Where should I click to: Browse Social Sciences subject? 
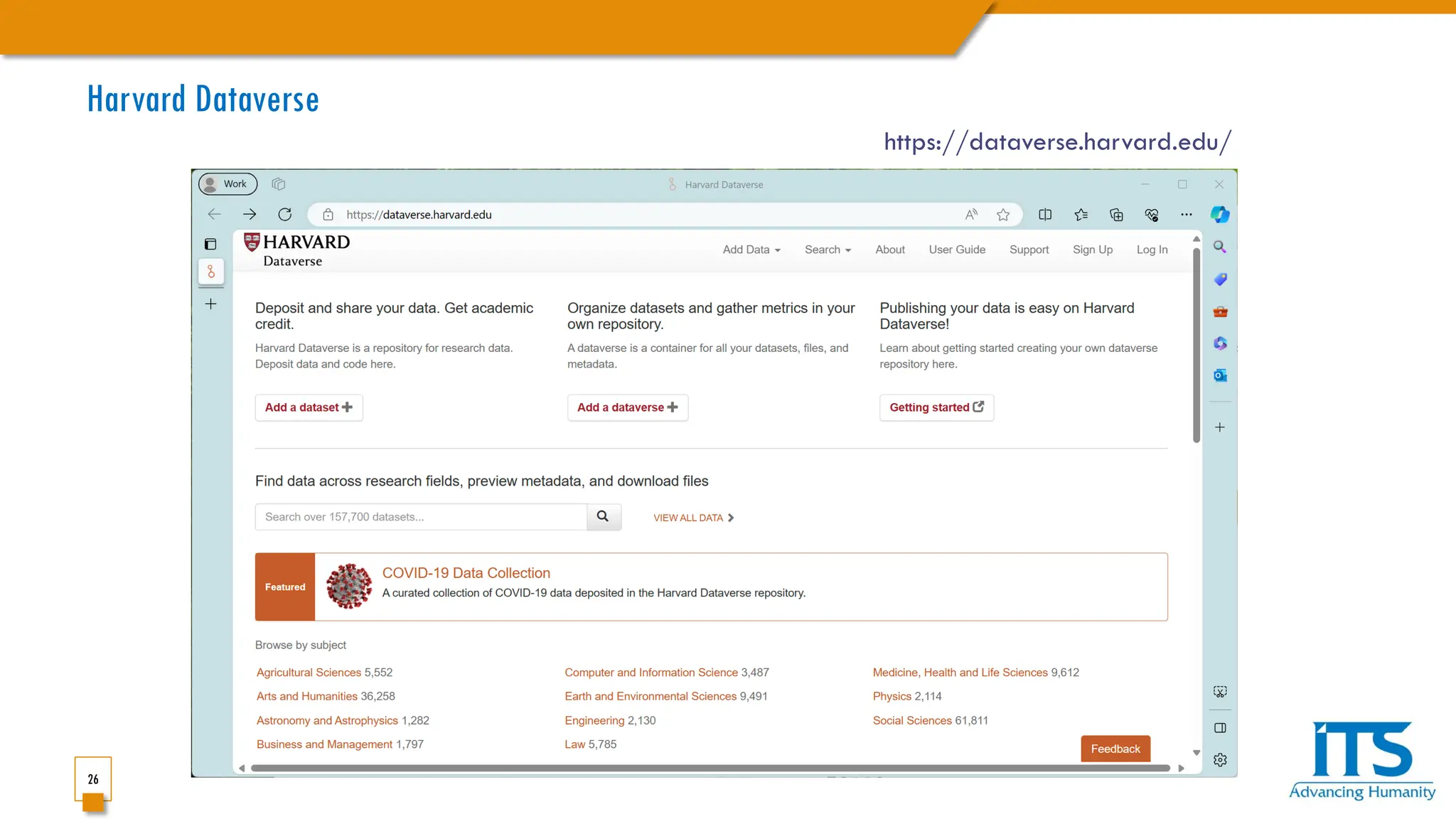[912, 720]
